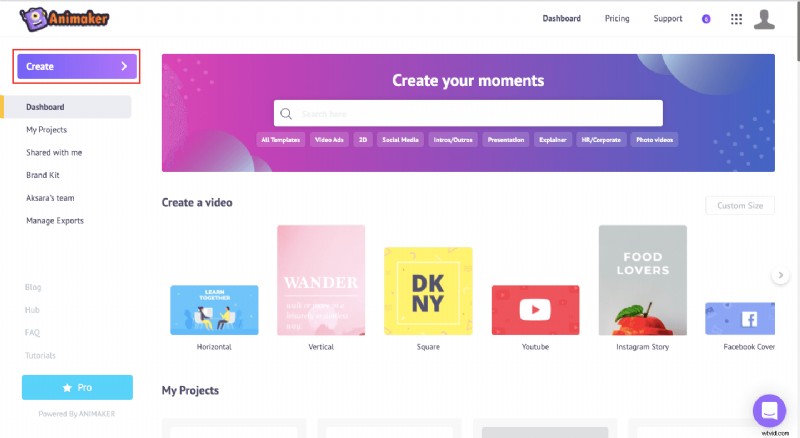This screenshot has height=438, width=800.
Task: Filter by Video Ads tag
Action: pos(329,140)
